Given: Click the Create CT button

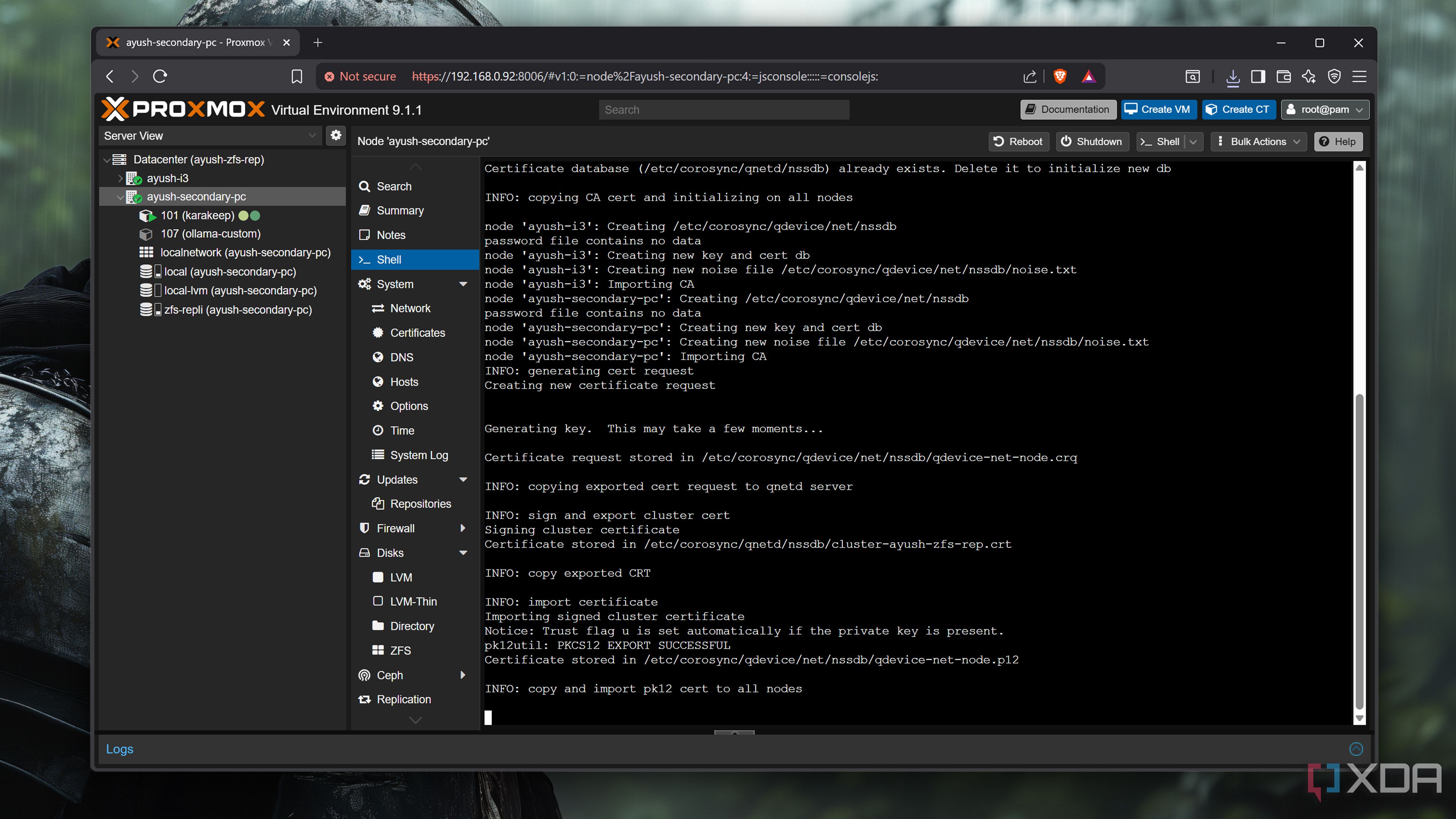Looking at the screenshot, I should (1238, 109).
